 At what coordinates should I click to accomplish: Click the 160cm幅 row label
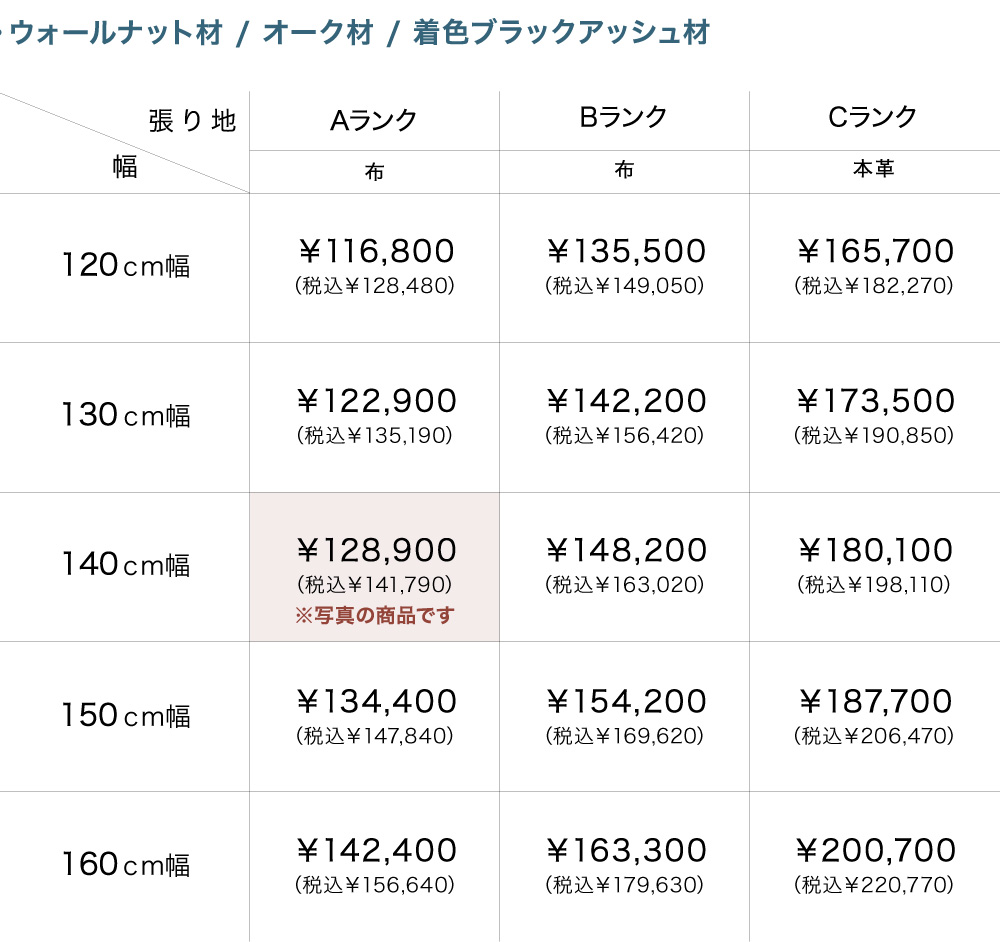(x=126, y=864)
